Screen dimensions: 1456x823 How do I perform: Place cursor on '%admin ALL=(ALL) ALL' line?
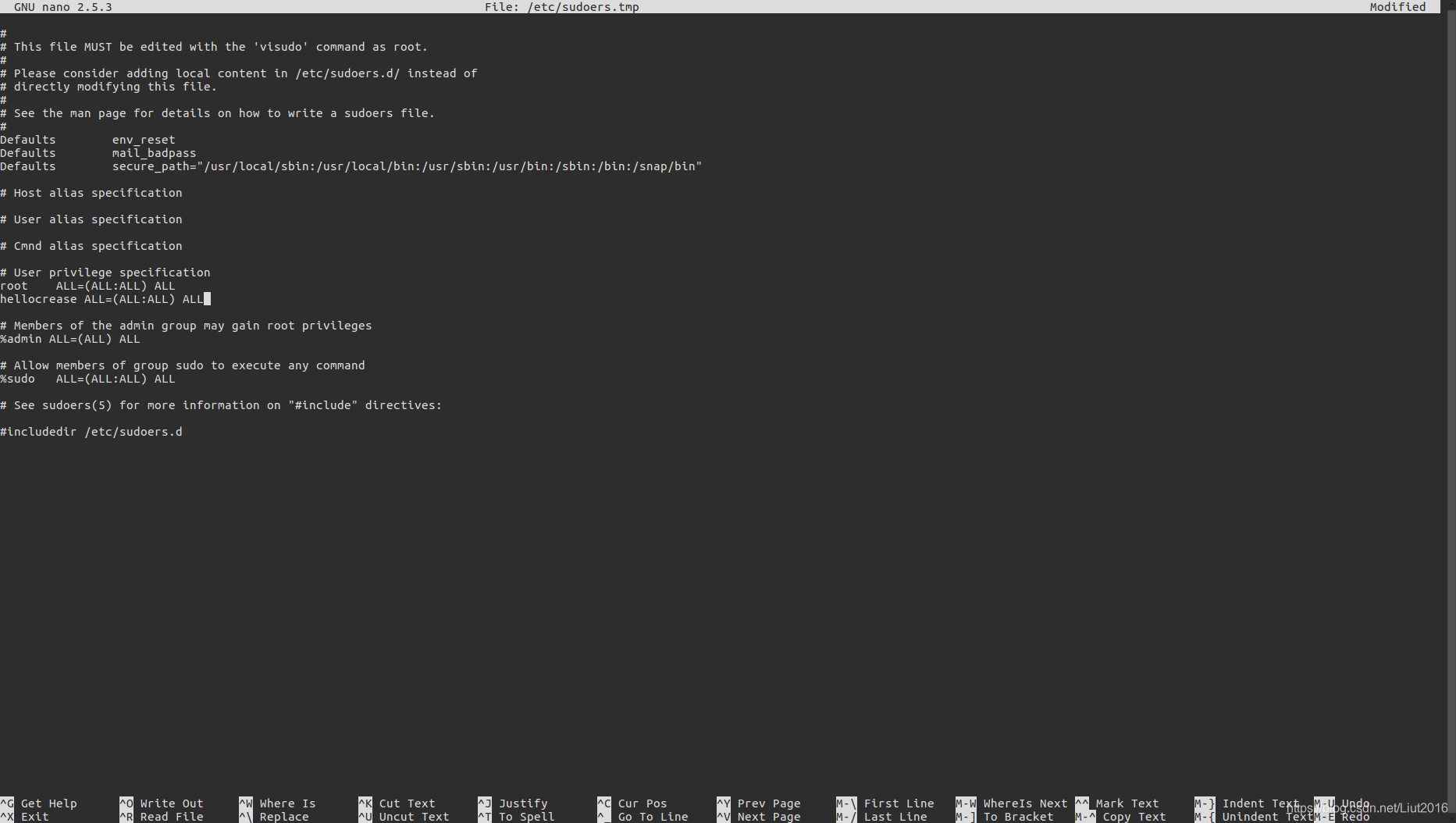point(70,339)
